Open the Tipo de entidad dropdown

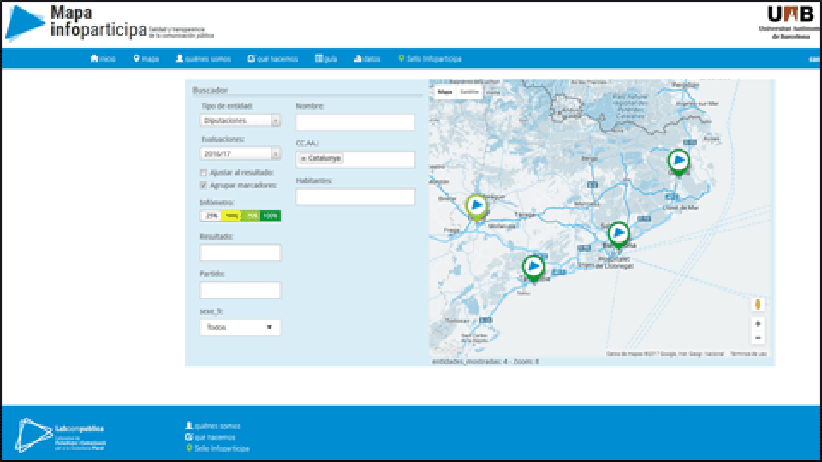click(240, 121)
